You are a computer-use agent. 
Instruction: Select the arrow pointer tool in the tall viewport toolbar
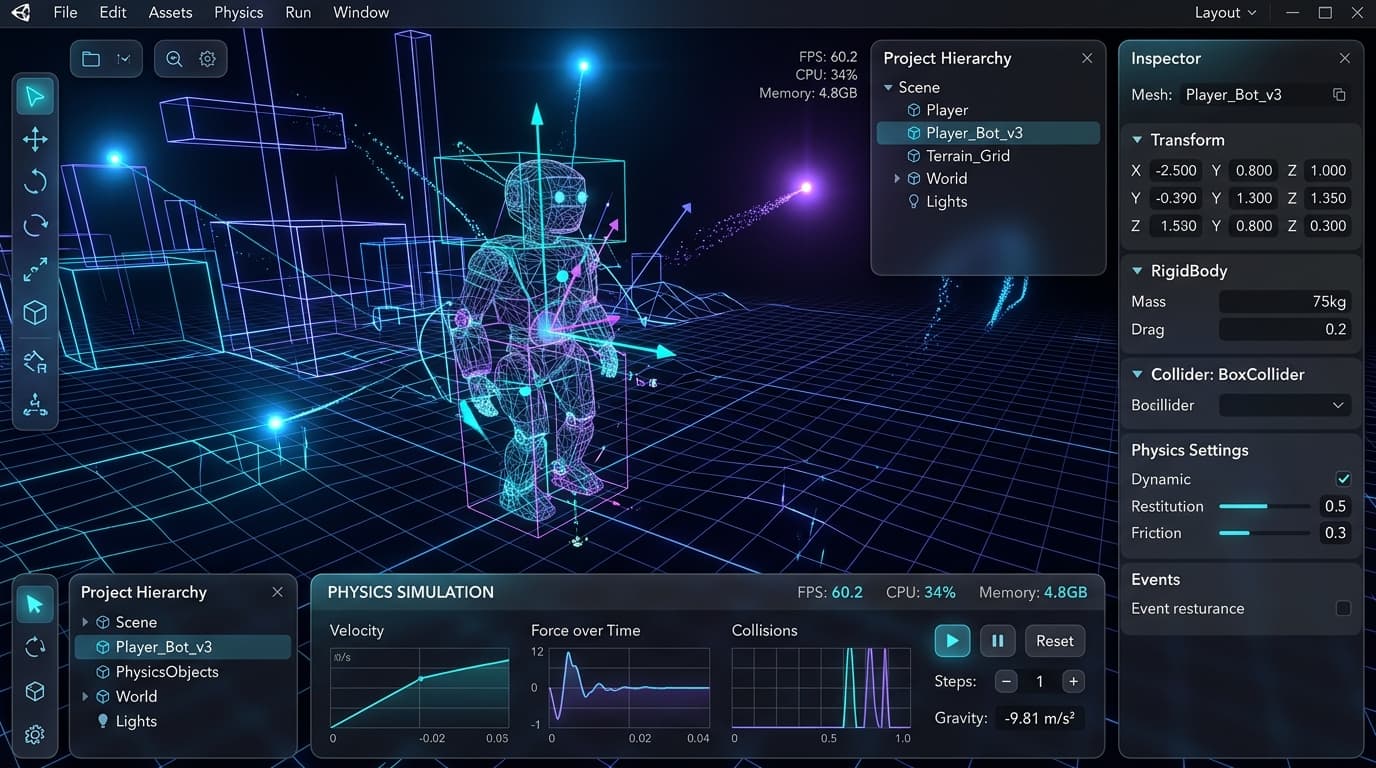35,97
